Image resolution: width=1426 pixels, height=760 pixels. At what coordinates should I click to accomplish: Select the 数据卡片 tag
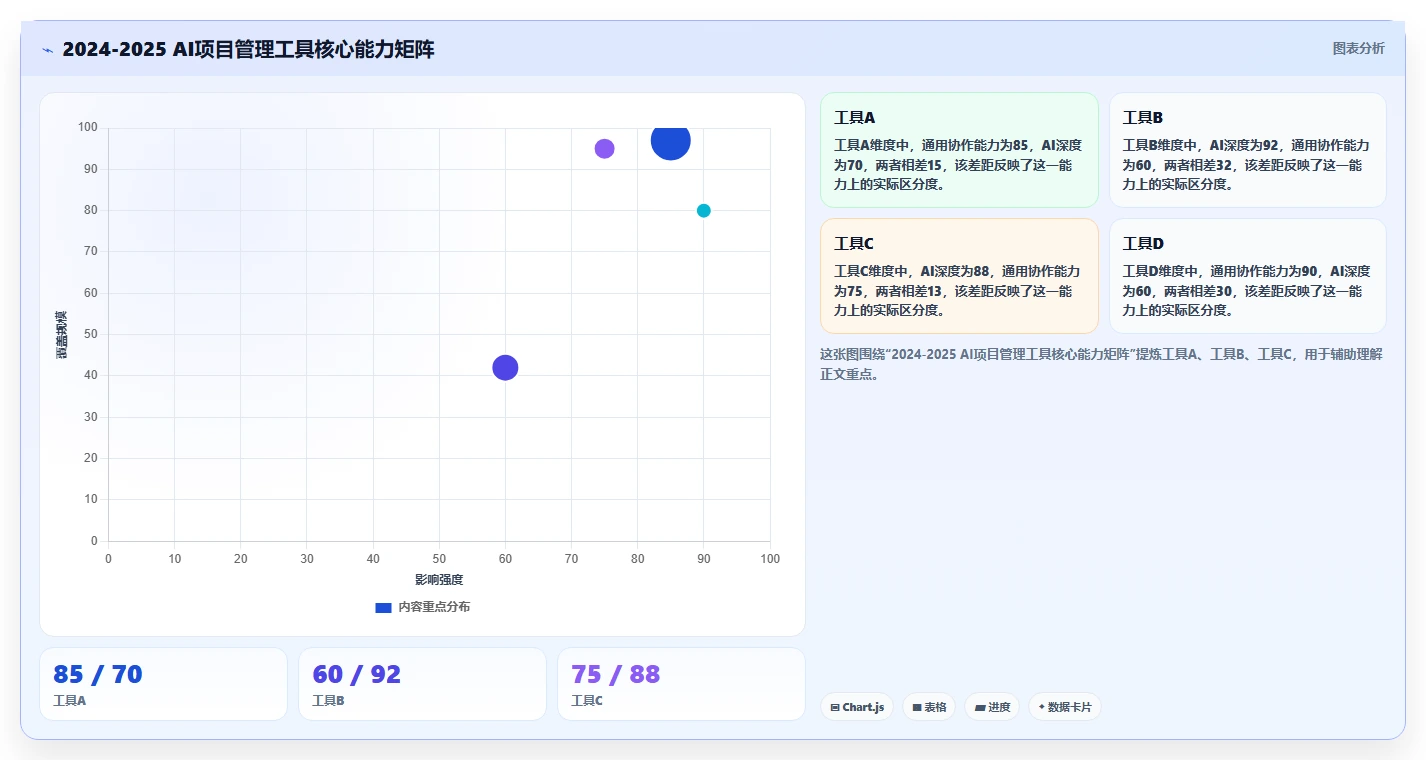pos(1065,707)
